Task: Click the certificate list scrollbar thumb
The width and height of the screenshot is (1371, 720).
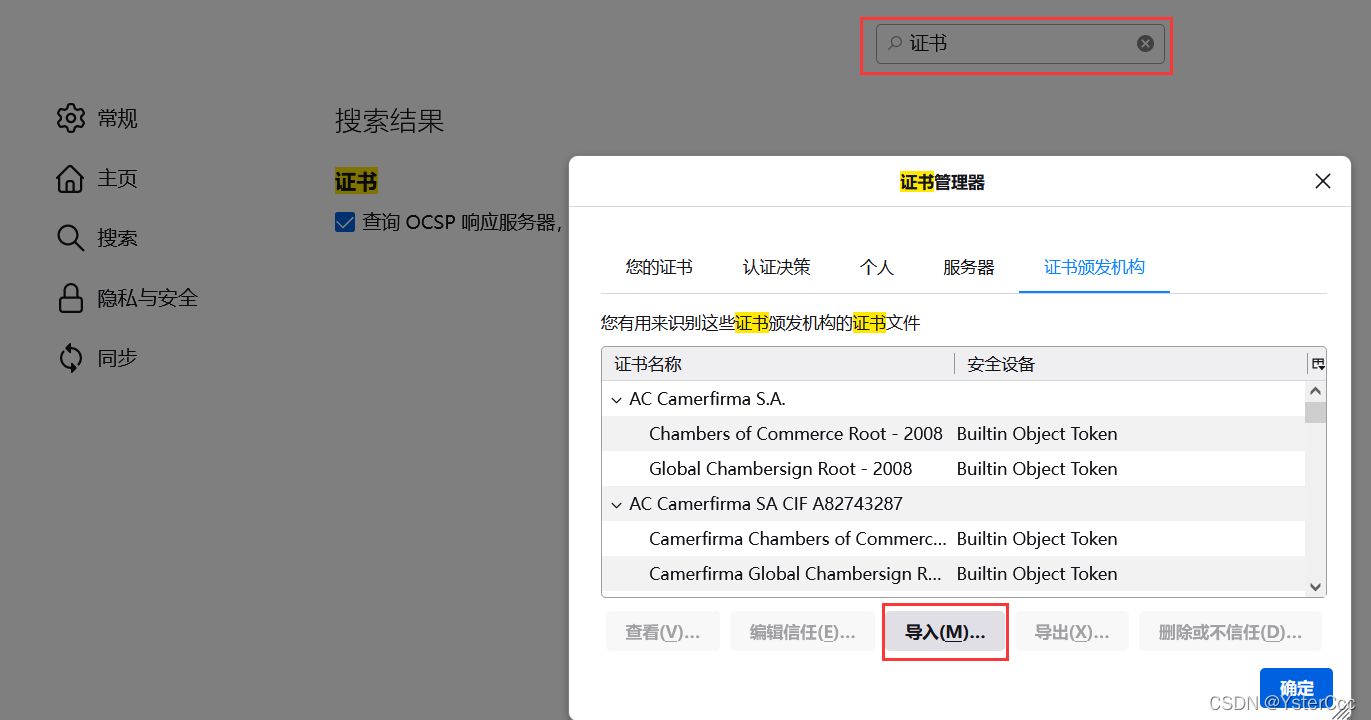Action: coord(1316,413)
